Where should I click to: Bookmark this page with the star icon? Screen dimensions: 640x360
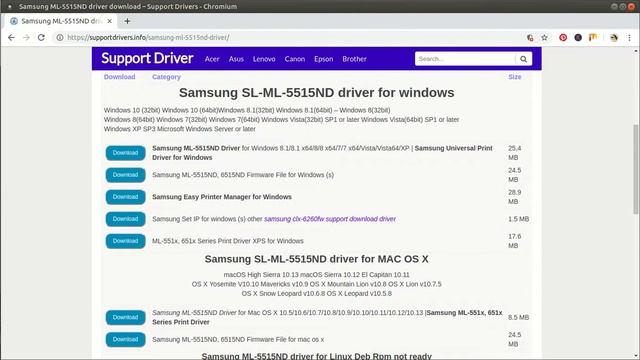pyautogui.click(x=544, y=38)
